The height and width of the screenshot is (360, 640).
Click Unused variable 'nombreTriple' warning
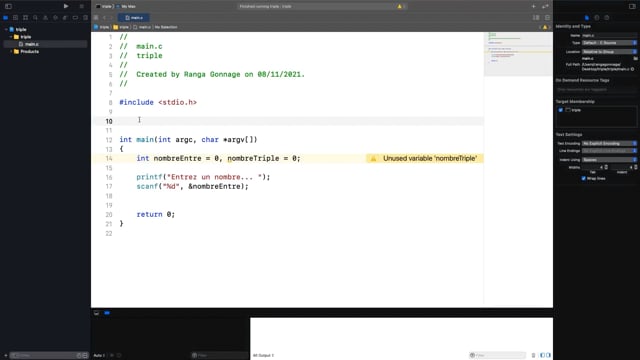[425, 158]
